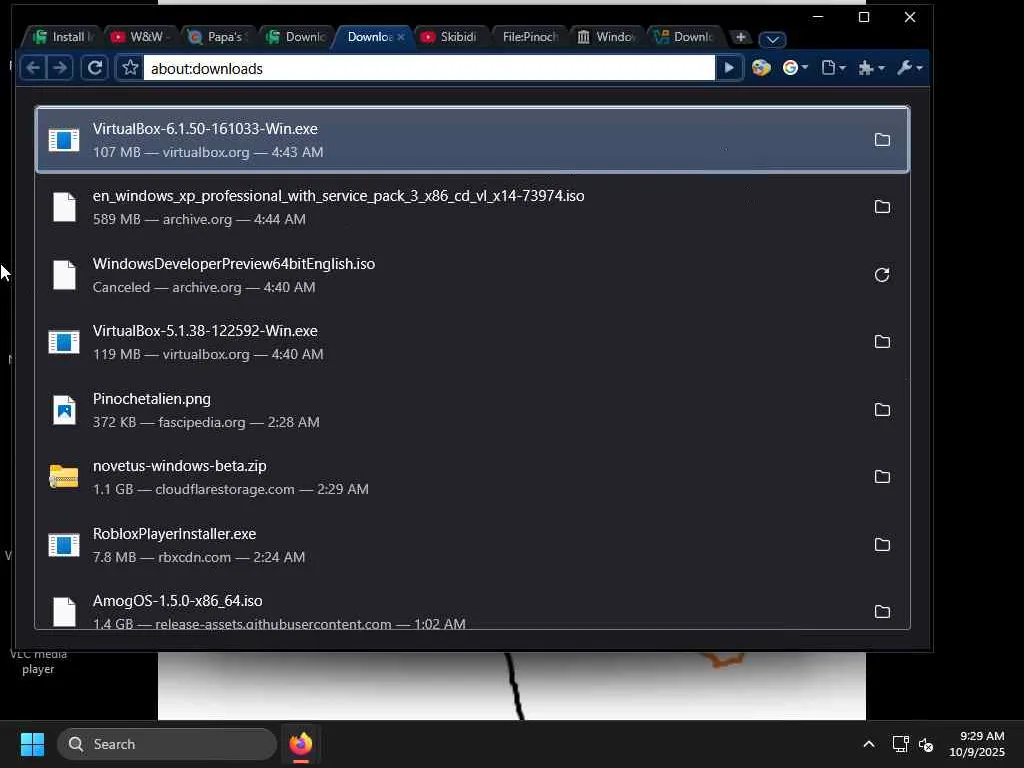This screenshot has height=768, width=1024.
Task: Select AmogOS-1.5.0-x86_64.iso file name
Action: [178, 601]
